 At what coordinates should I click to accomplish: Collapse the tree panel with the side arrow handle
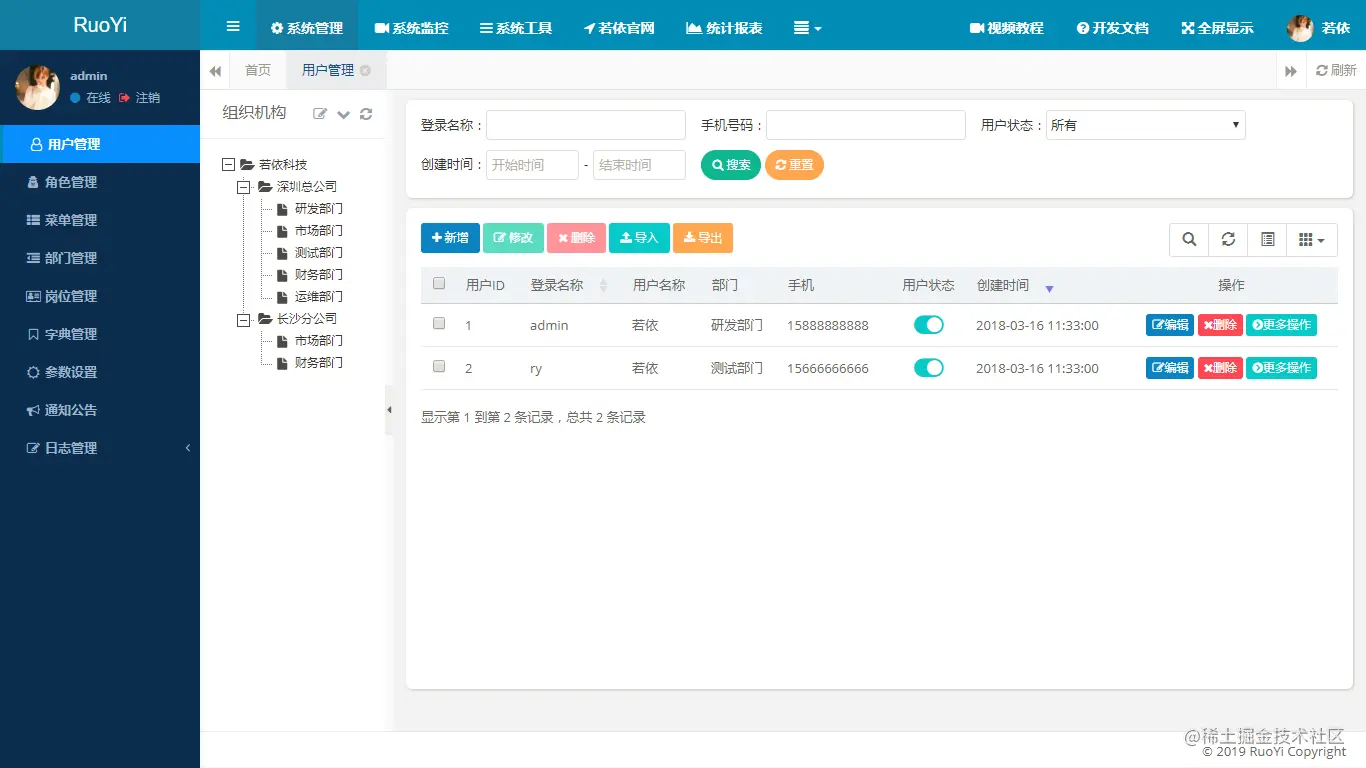coord(389,410)
